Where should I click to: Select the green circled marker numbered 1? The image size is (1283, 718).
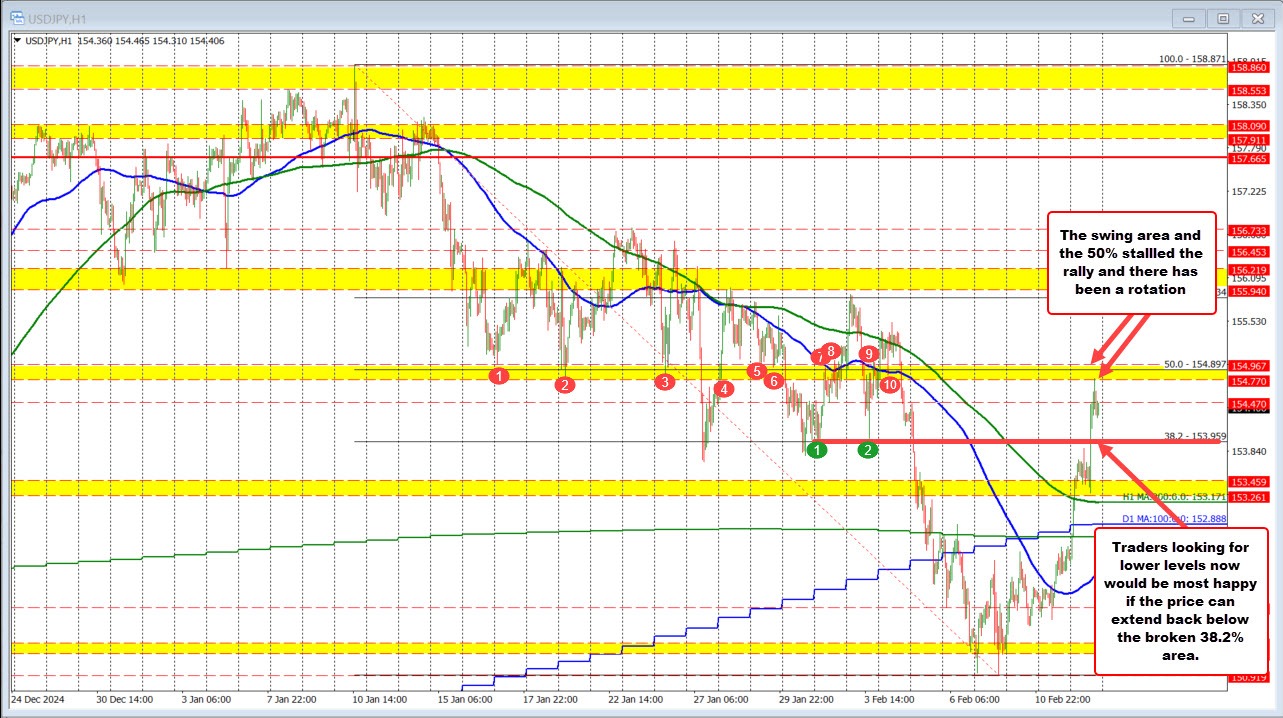coord(815,450)
